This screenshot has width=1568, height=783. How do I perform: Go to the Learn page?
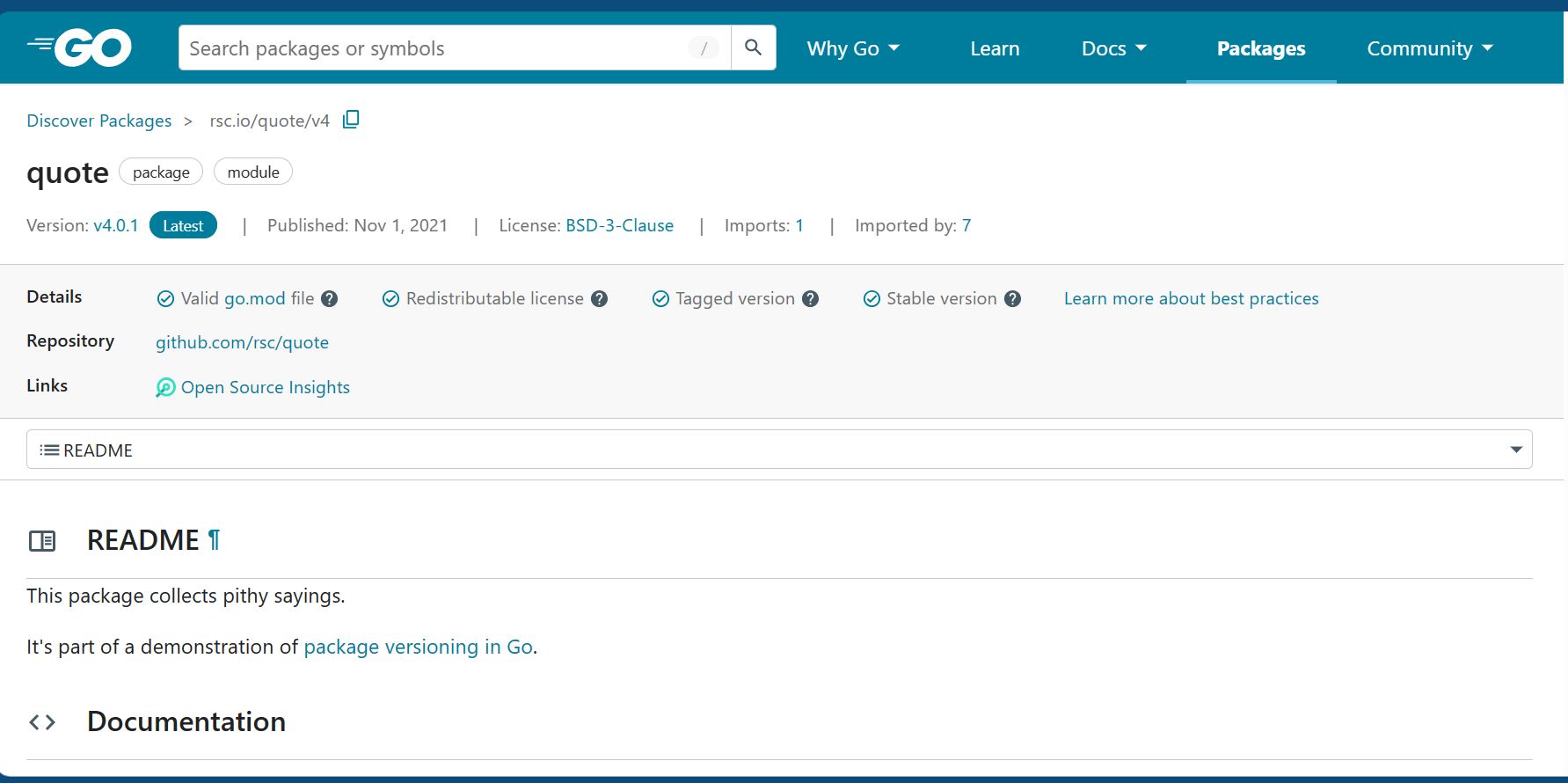995,48
